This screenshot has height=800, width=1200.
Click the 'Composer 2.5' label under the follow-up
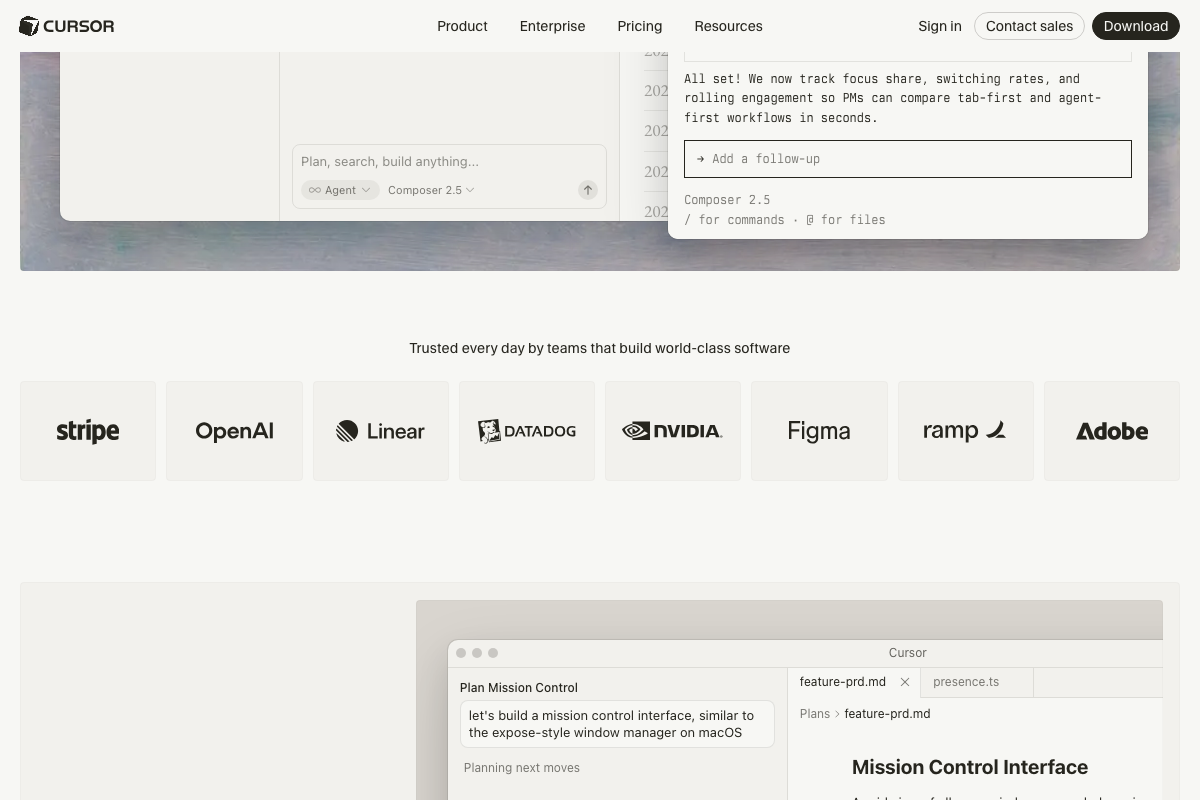727,200
